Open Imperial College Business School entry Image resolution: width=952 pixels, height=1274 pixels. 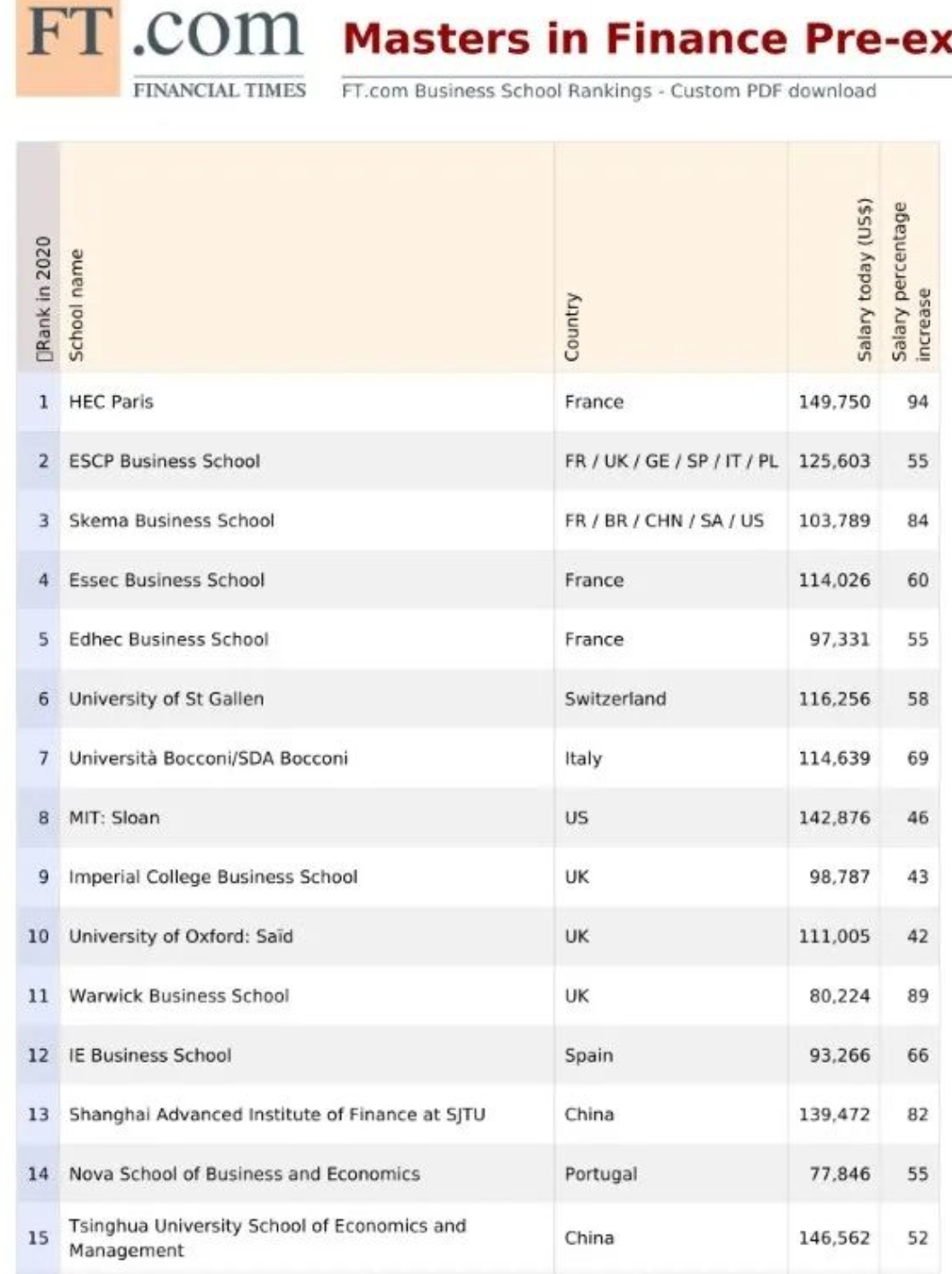[212, 877]
